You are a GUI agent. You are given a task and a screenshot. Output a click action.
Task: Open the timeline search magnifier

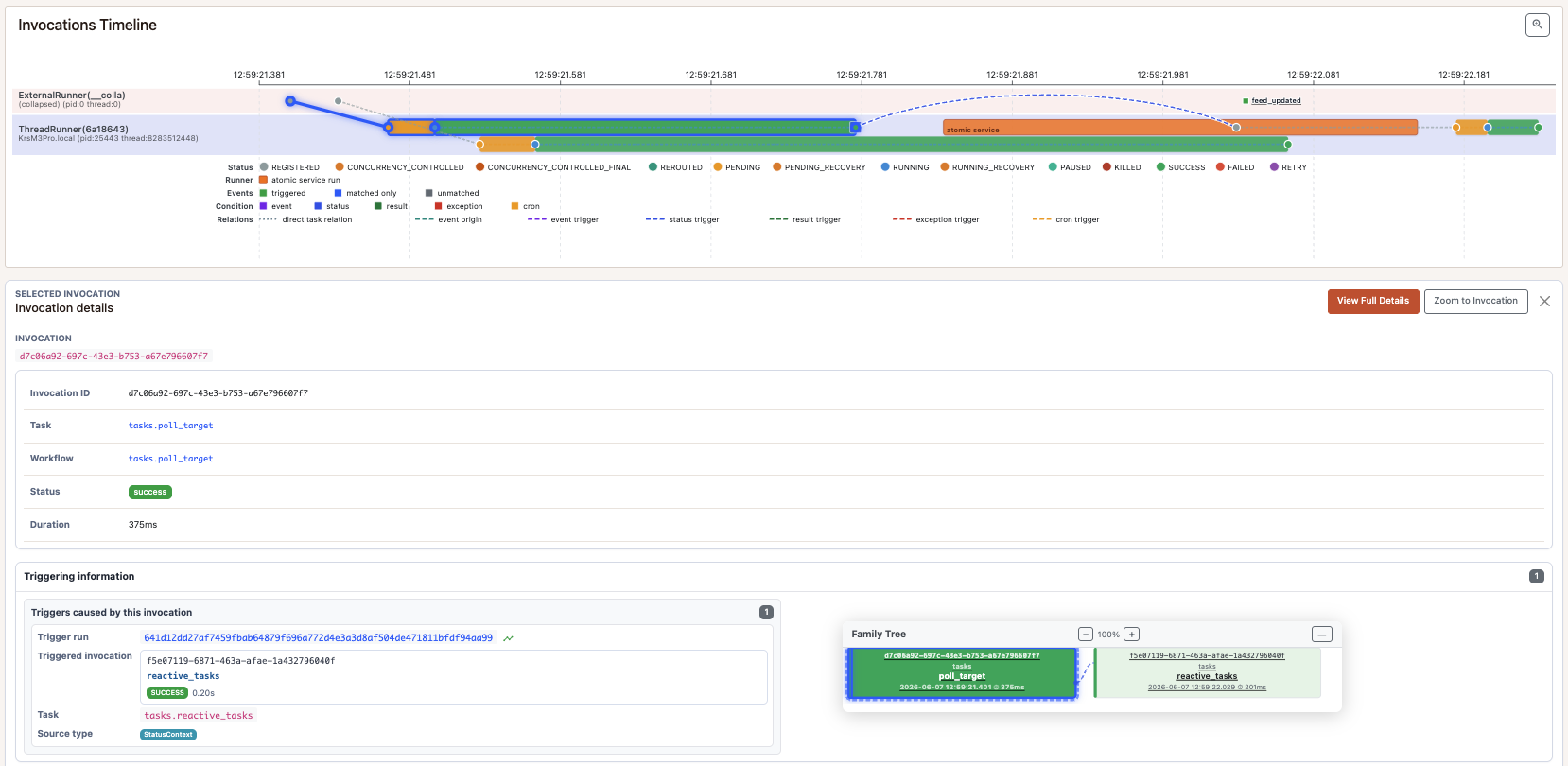click(x=1538, y=25)
